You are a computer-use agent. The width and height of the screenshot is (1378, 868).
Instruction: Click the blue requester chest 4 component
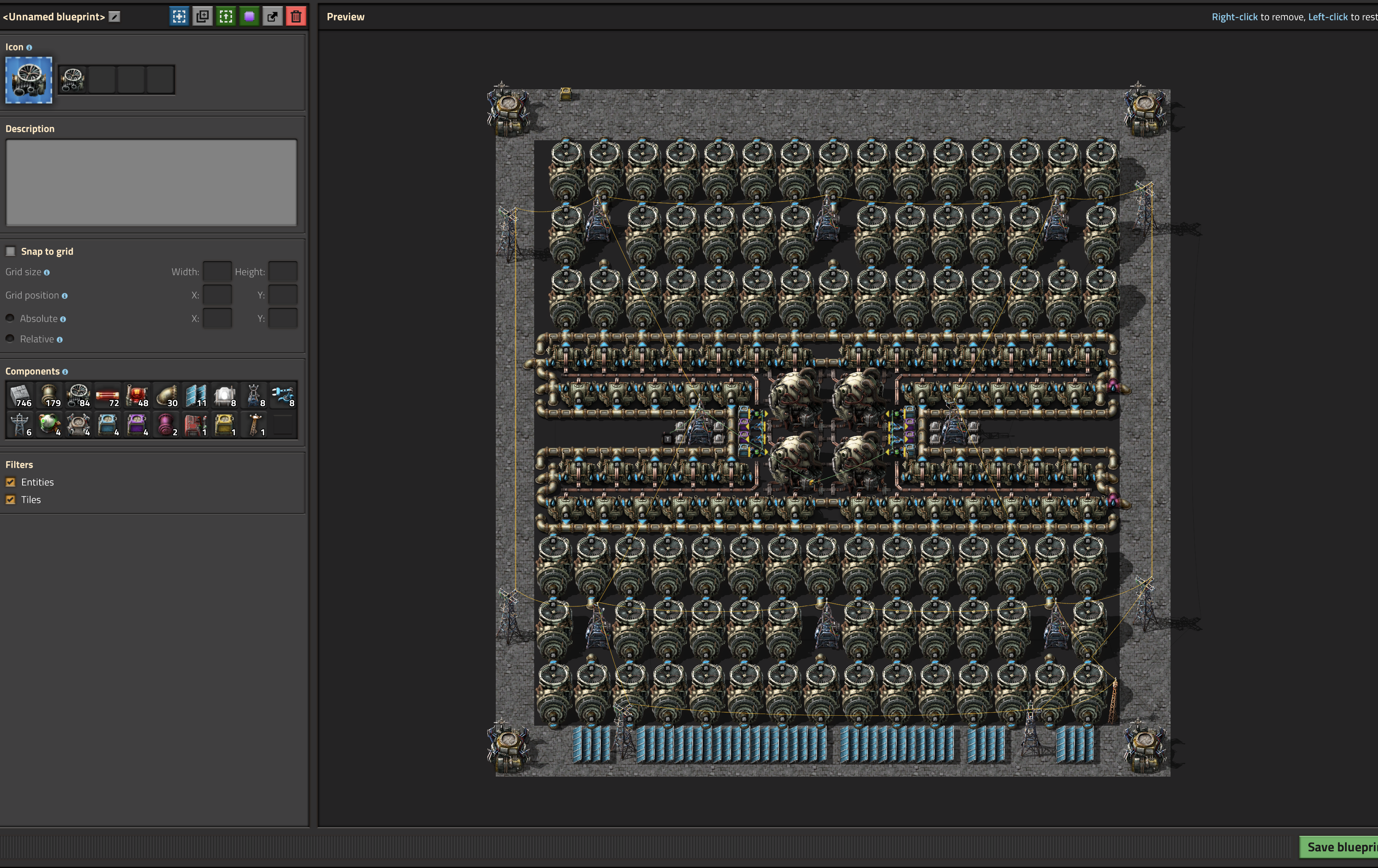(x=108, y=424)
